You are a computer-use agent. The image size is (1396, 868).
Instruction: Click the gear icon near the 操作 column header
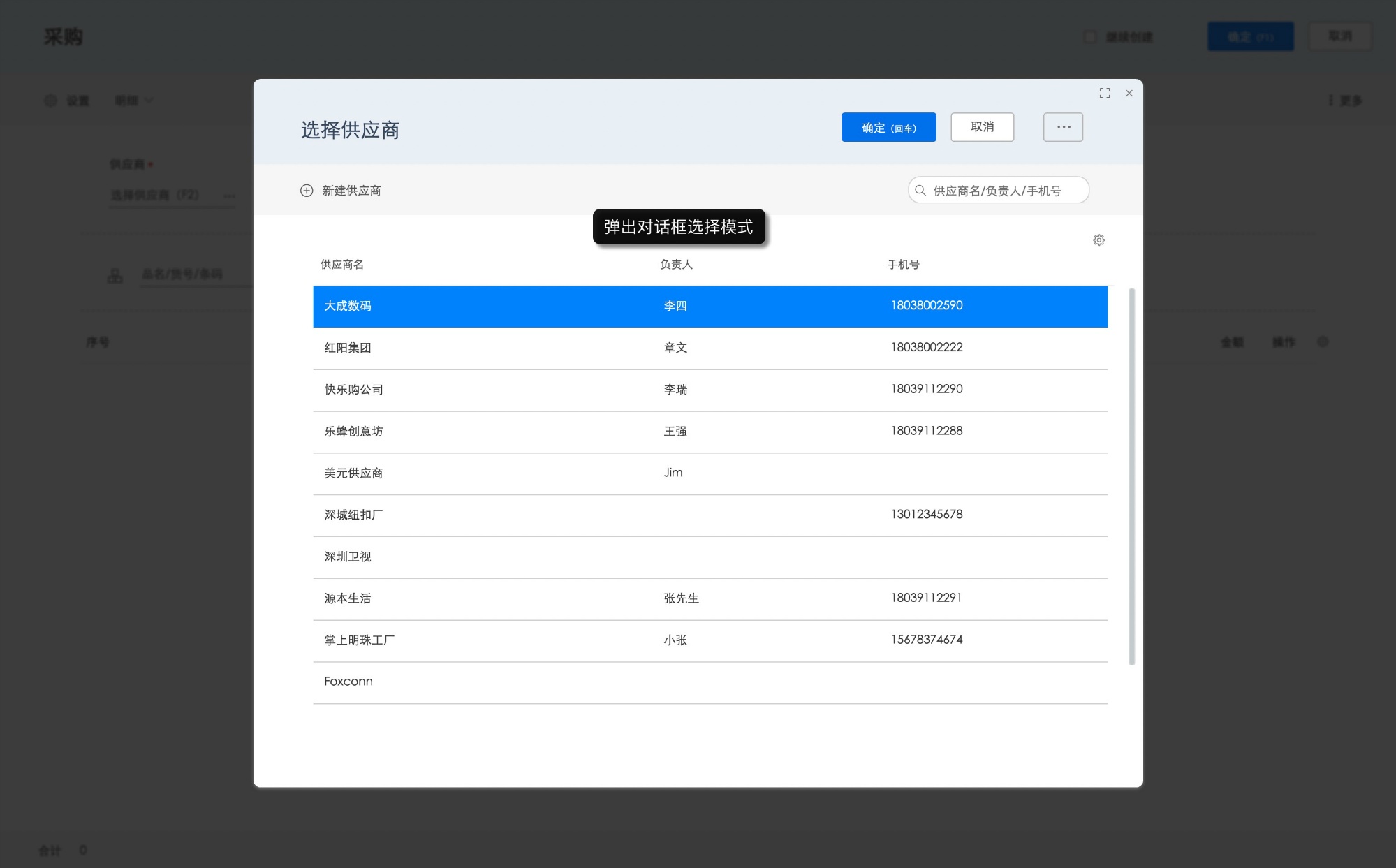pos(1322,341)
